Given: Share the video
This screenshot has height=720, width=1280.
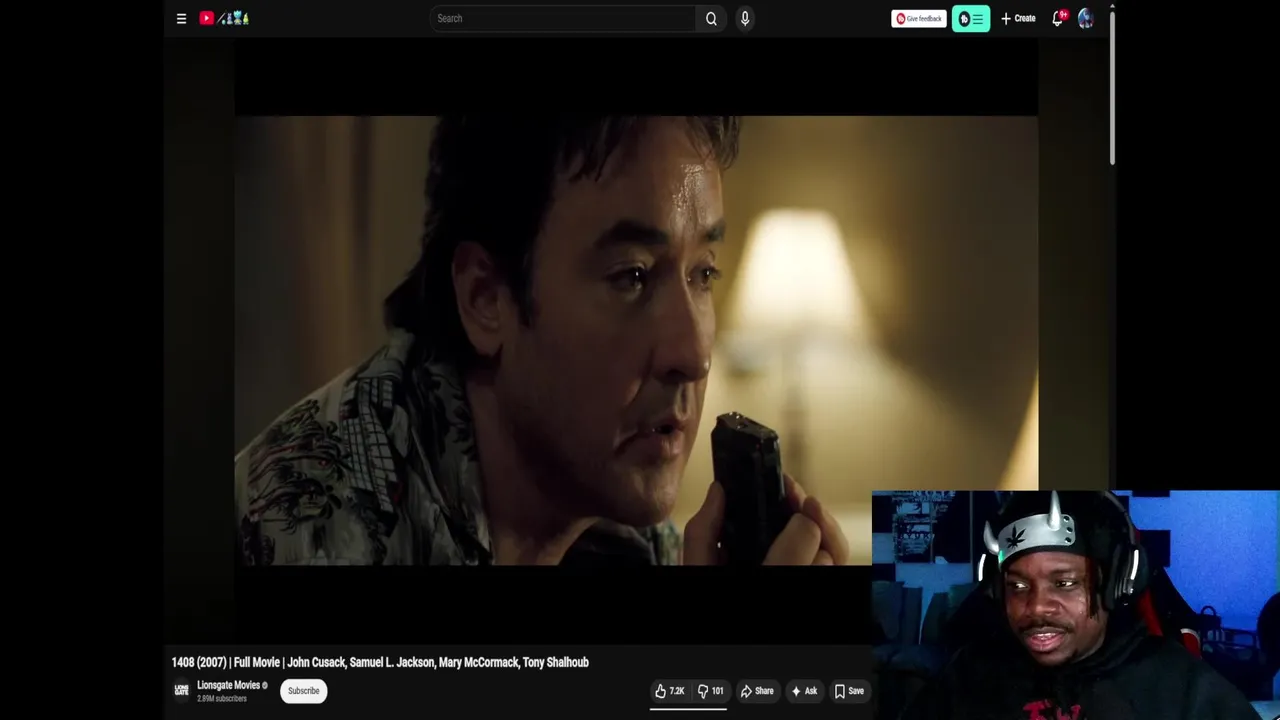Looking at the screenshot, I should [x=757, y=691].
